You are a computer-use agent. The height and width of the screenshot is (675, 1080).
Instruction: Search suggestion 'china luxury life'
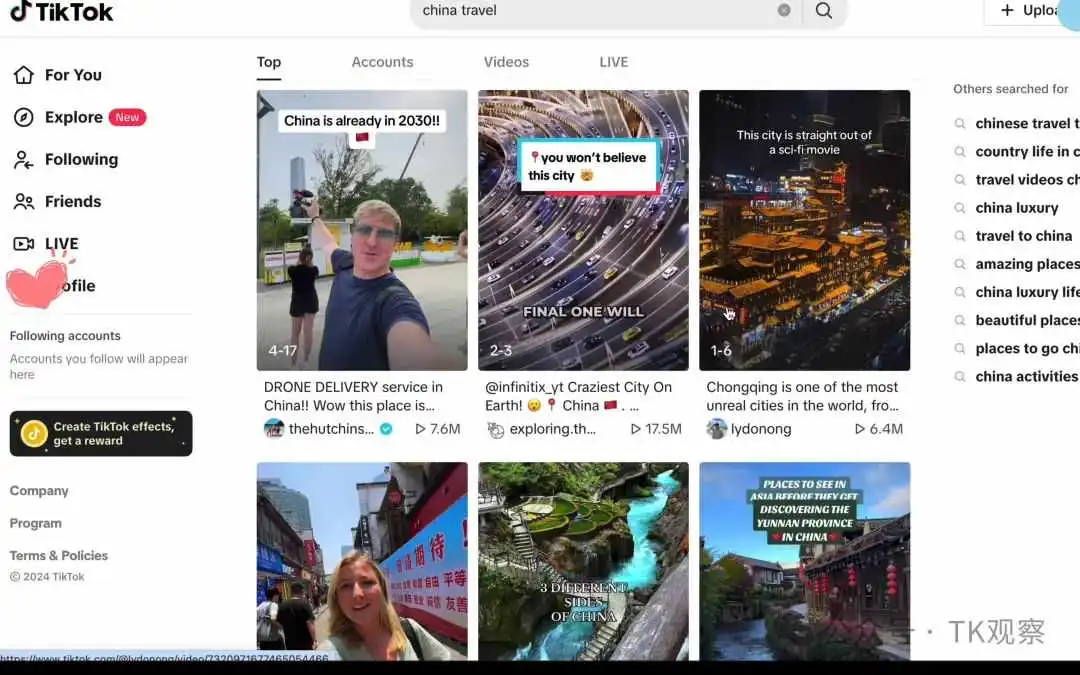1027,293
